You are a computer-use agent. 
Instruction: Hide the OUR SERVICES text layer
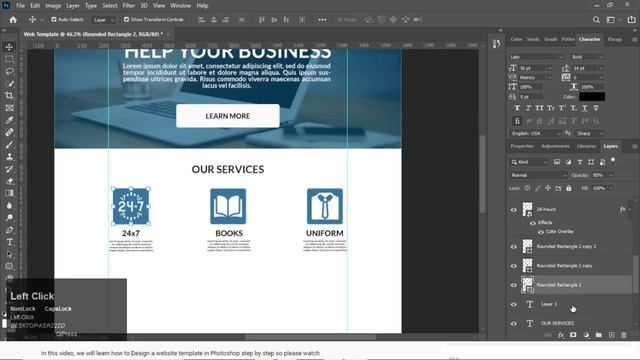point(513,323)
